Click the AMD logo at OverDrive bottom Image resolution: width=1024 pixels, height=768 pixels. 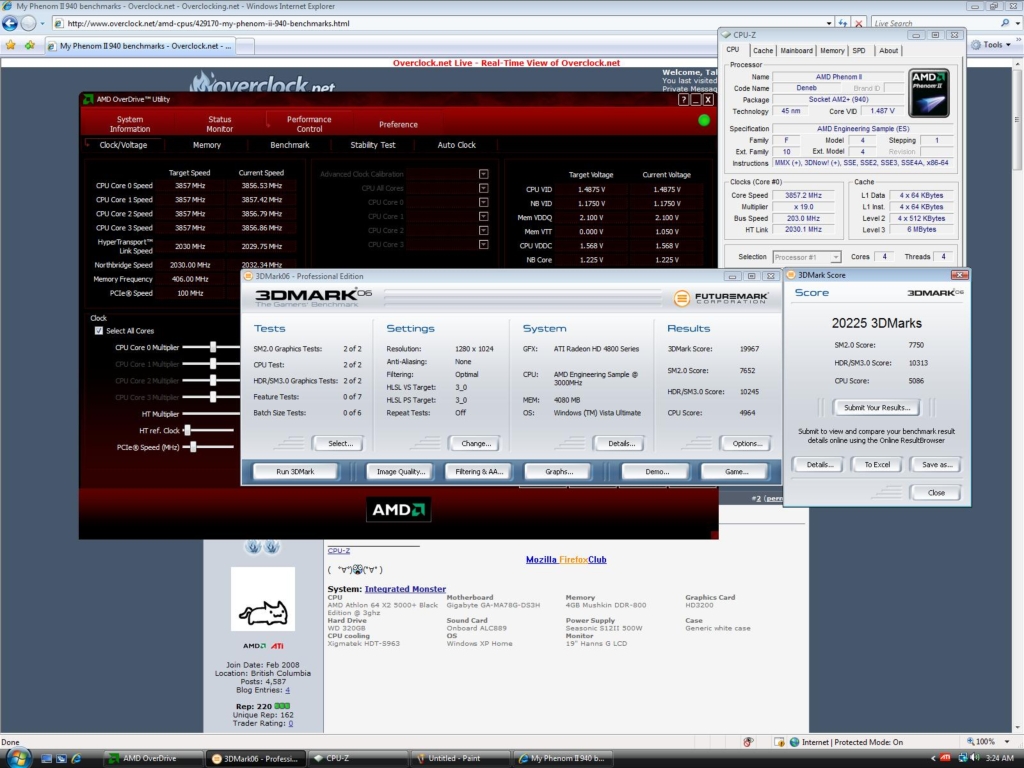point(398,509)
